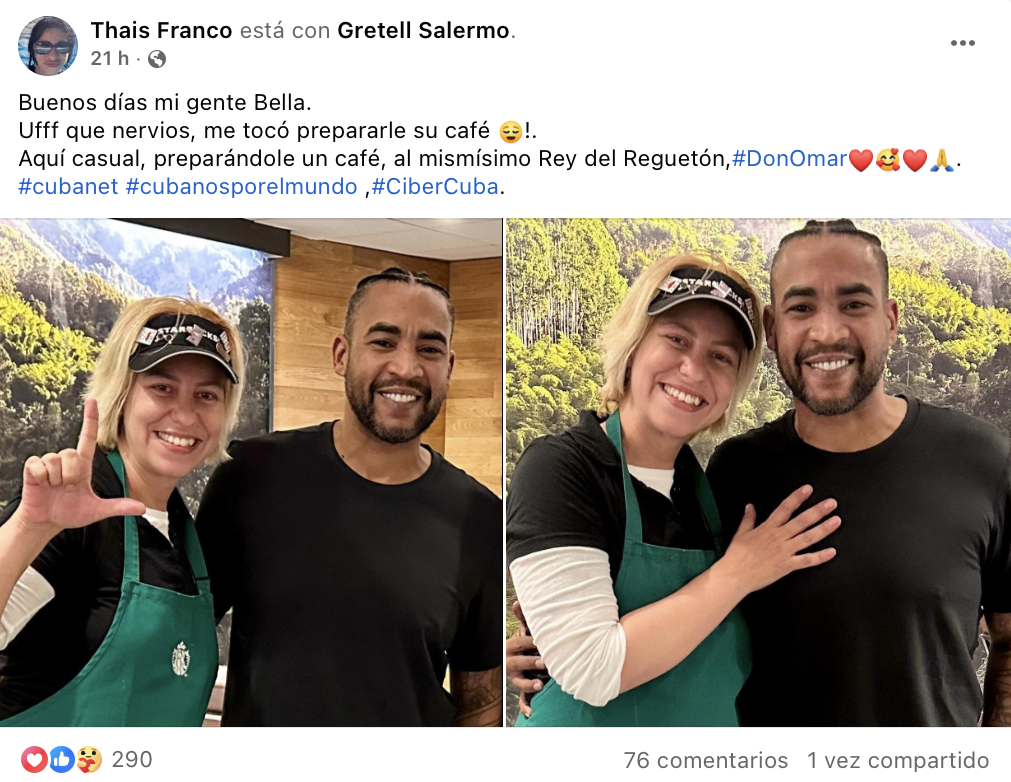This screenshot has width=1011, height=782.
Task: Click the 1 vez compartido count
Action: (x=898, y=760)
